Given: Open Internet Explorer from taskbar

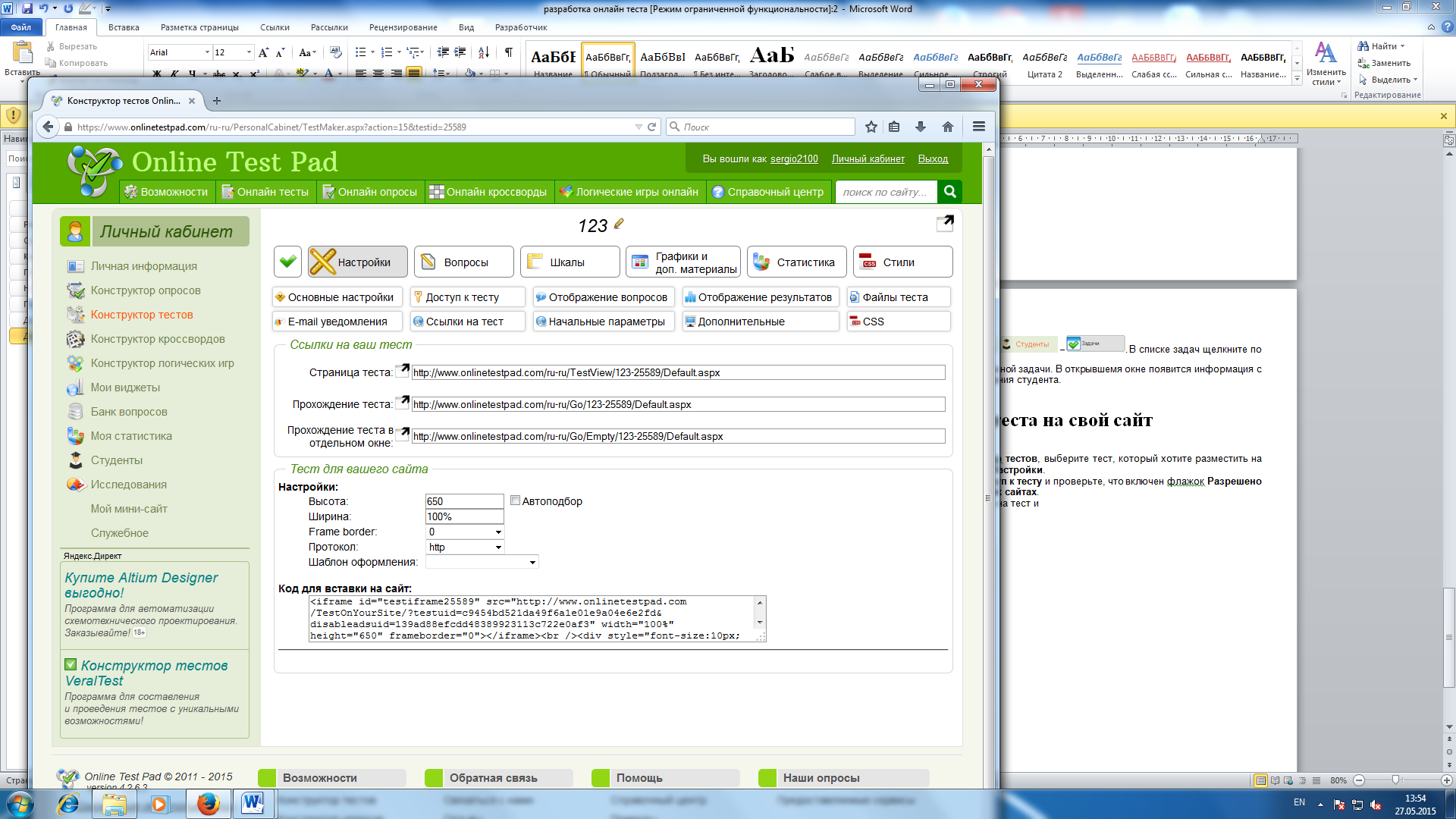Looking at the screenshot, I should pos(68,804).
